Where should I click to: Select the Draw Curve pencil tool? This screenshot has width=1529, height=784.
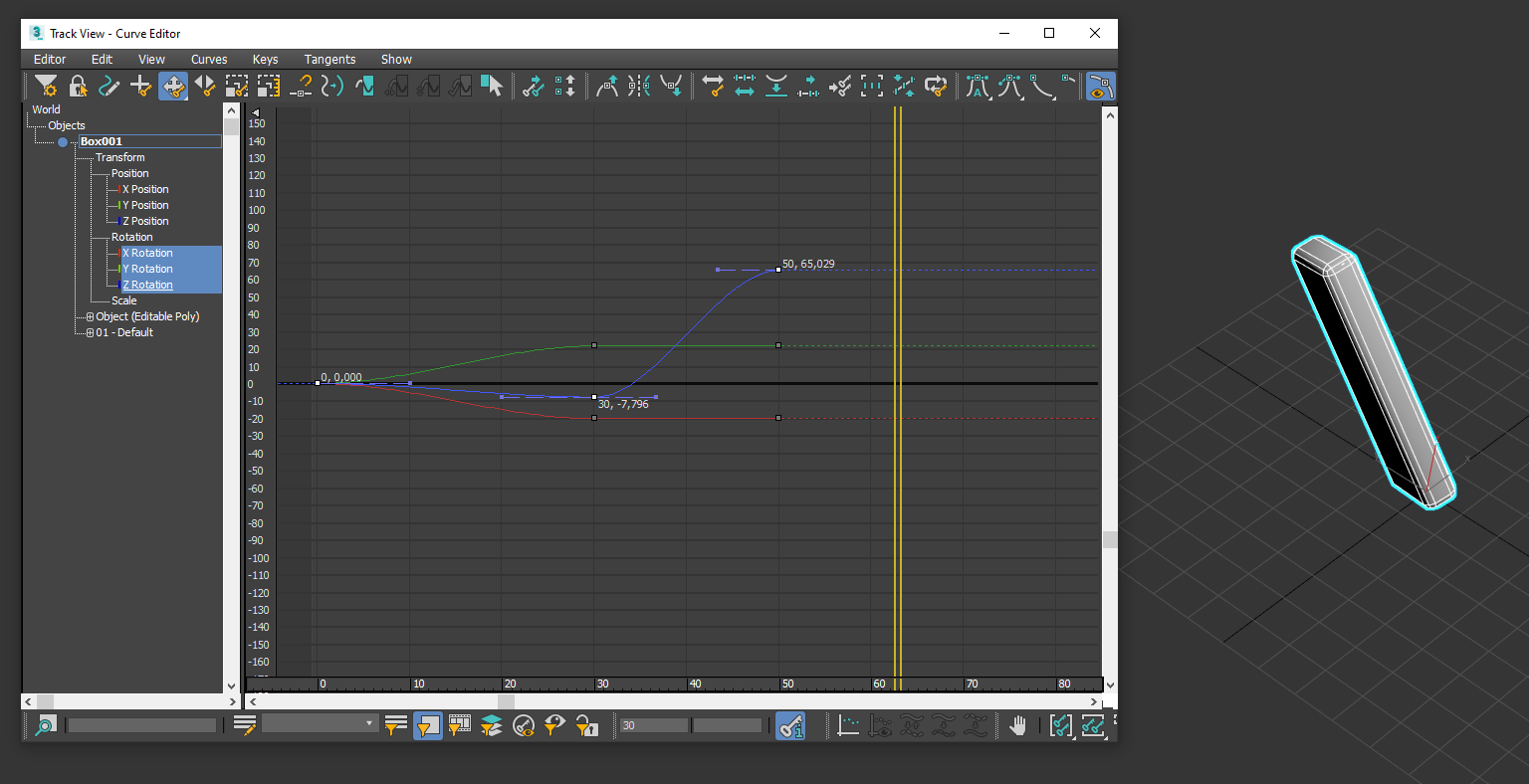click(x=109, y=87)
